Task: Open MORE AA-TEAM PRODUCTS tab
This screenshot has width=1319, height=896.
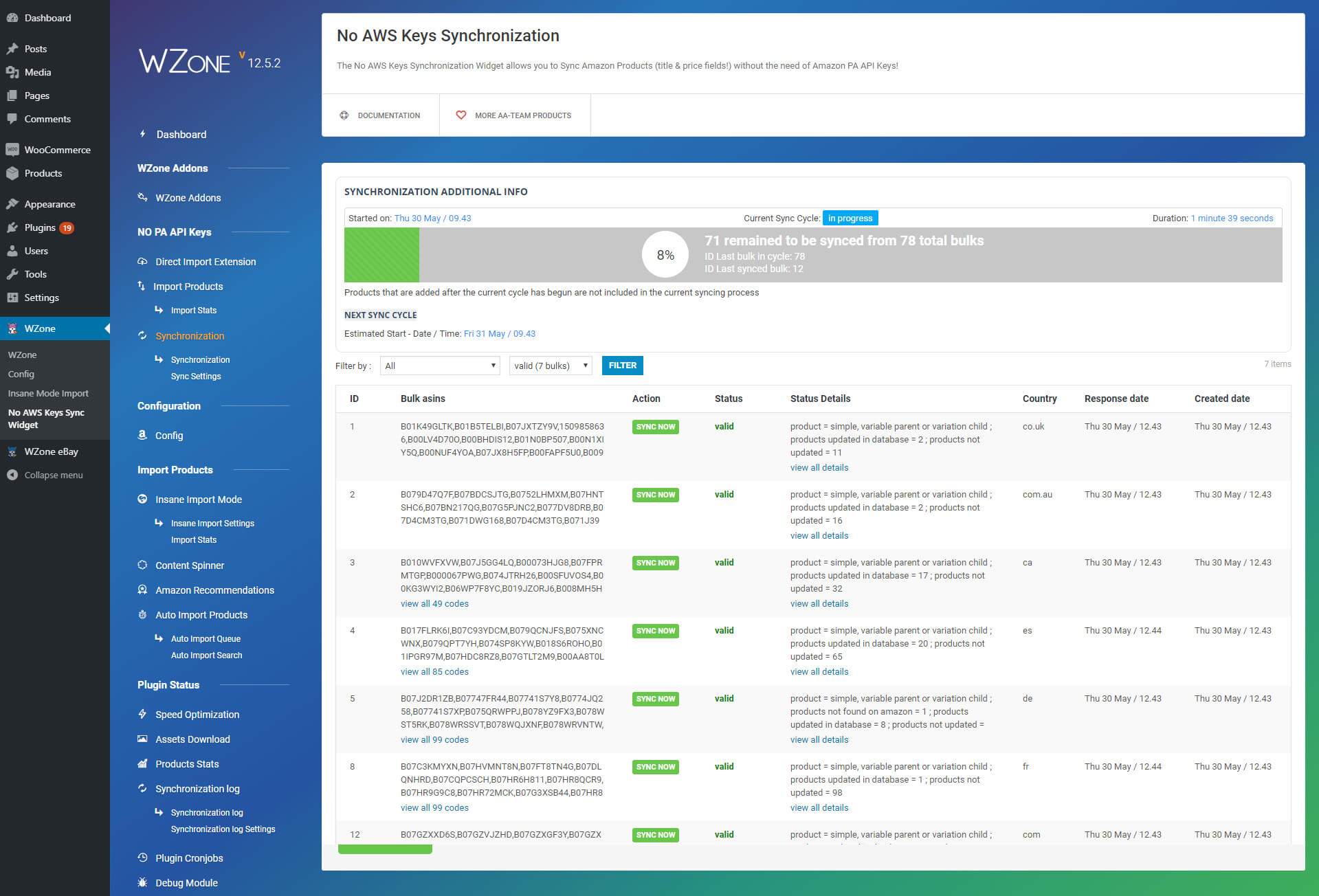Action: (x=515, y=115)
